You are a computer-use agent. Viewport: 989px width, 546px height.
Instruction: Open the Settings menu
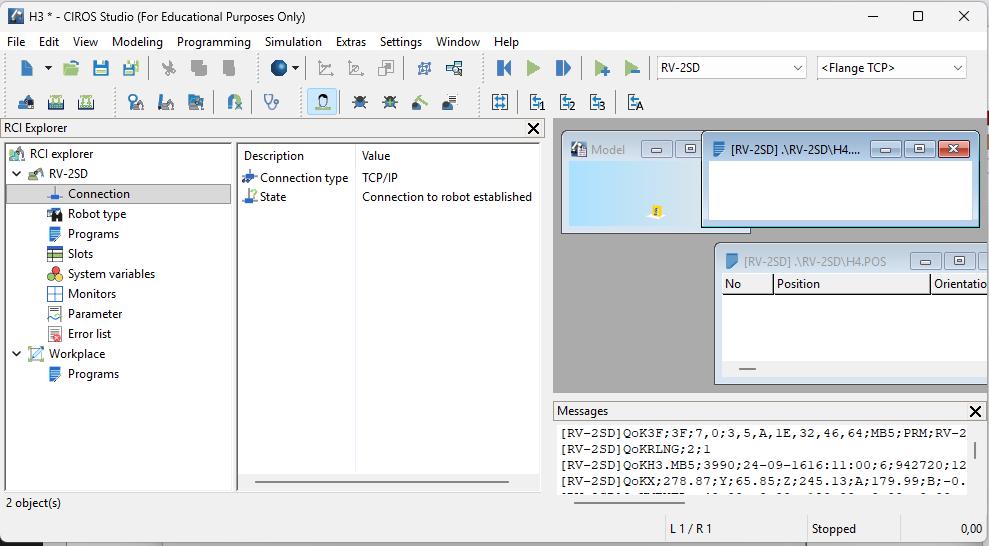[x=401, y=42]
